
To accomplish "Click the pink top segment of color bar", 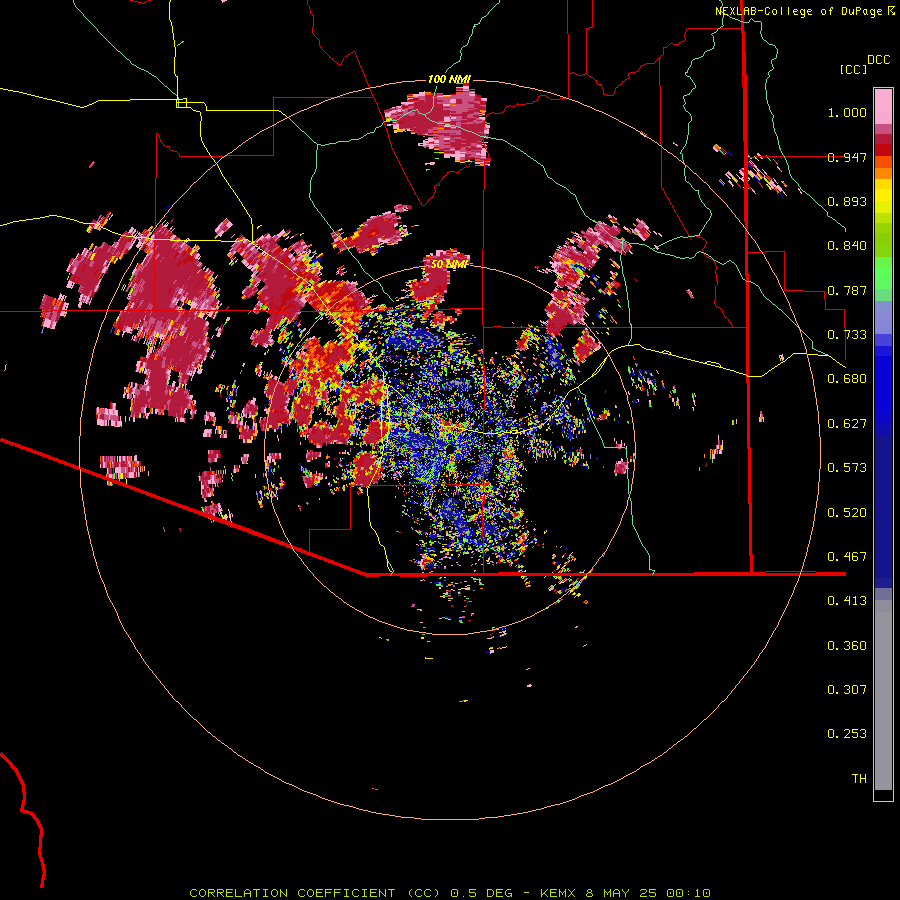I will tap(883, 106).
